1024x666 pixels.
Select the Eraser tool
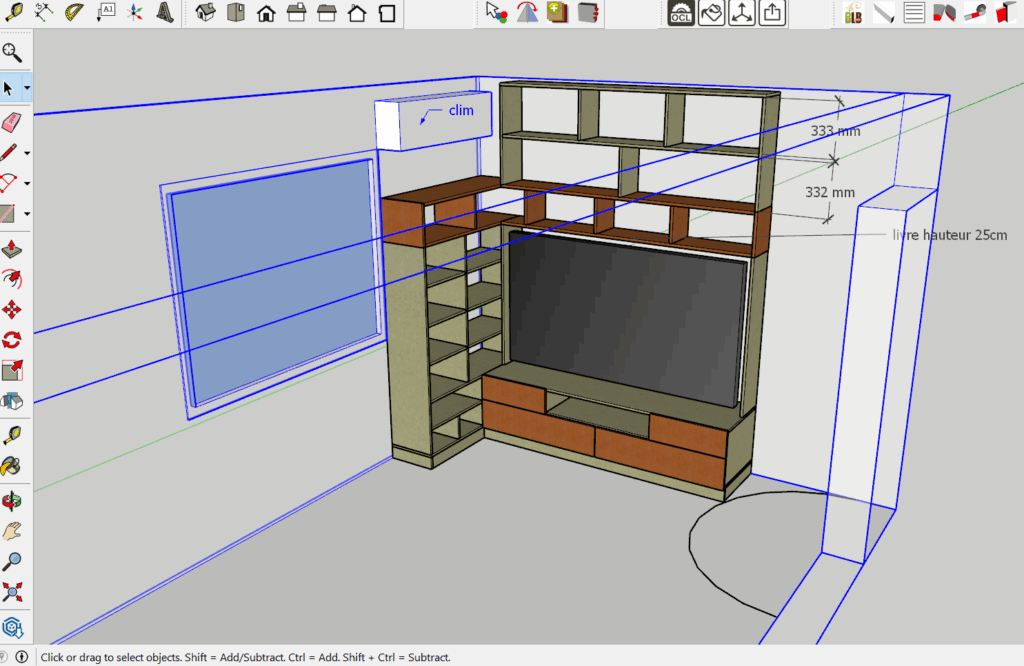(x=12, y=122)
